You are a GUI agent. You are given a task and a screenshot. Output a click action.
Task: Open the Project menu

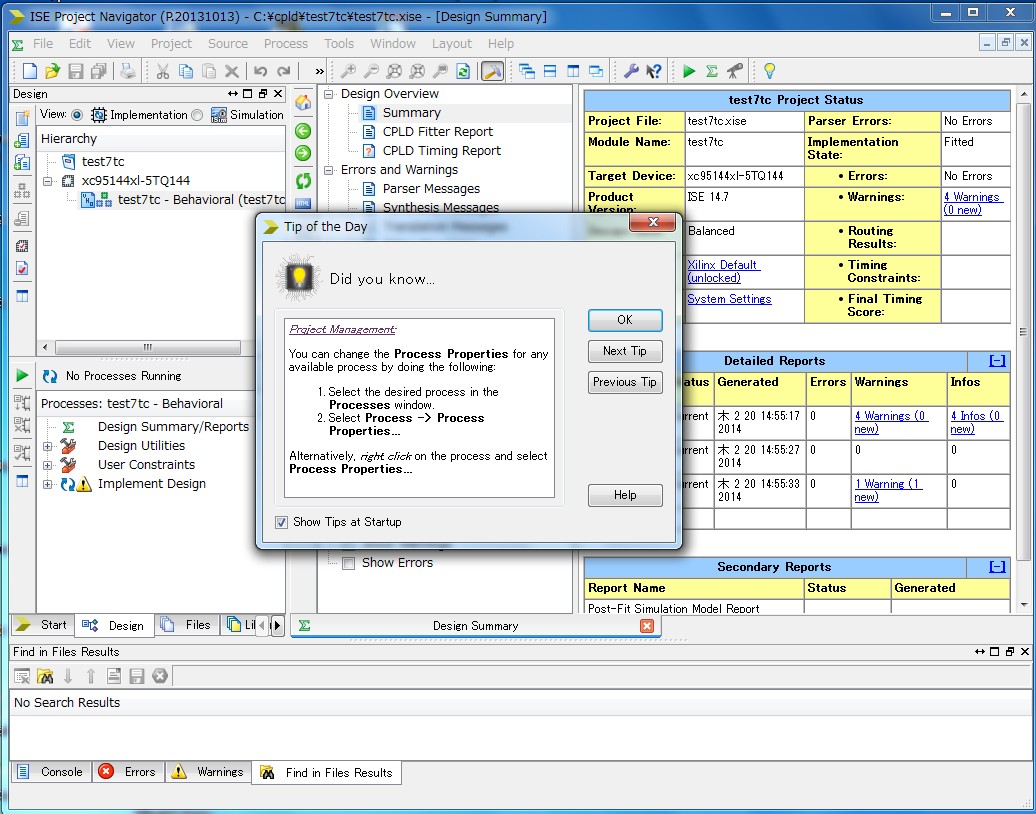point(171,44)
